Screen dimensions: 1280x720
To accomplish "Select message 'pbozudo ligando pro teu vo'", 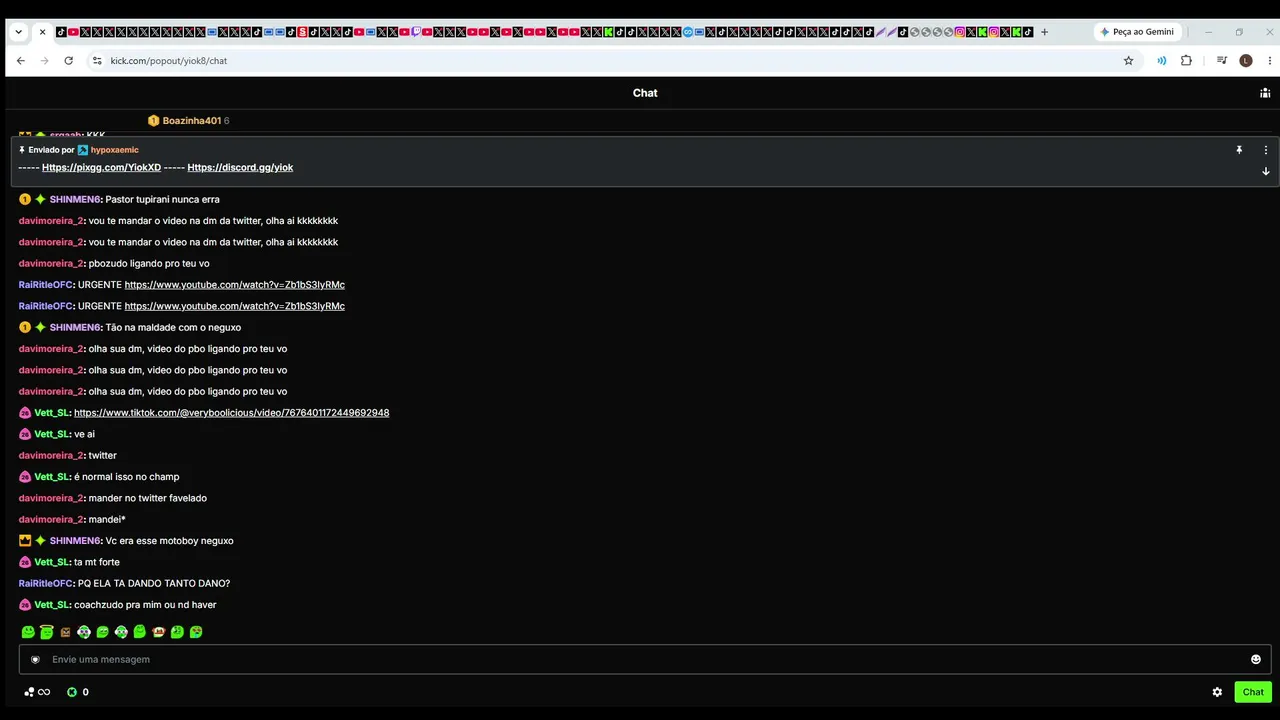I will (x=149, y=263).
